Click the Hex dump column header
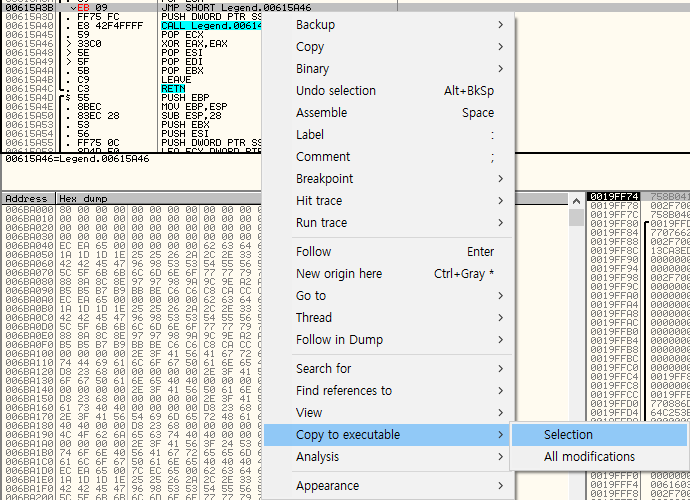 [x=159, y=199]
